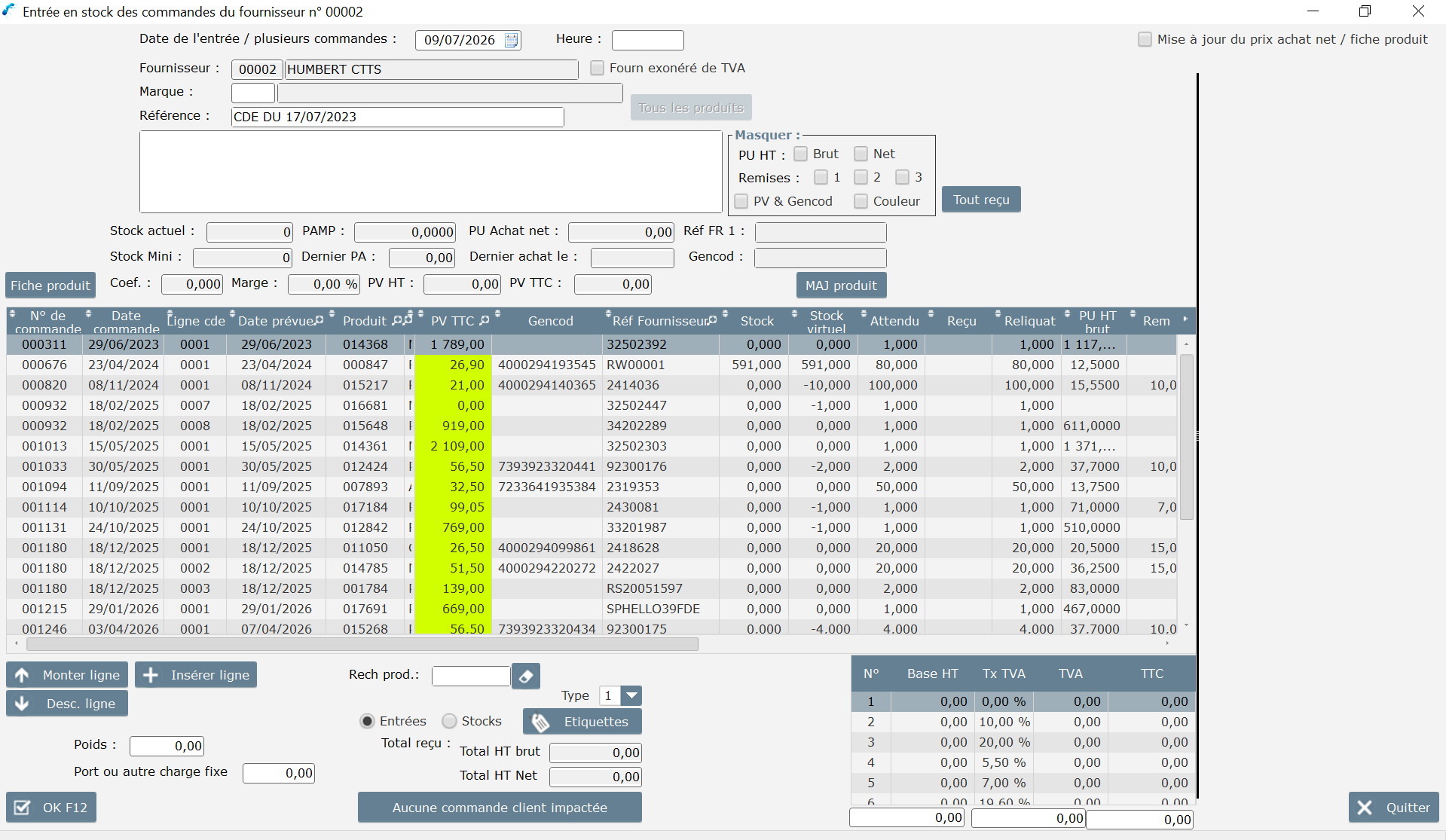This screenshot has width=1446, height=840.
Task: Select the Entrées radio button
Action: 367,721
